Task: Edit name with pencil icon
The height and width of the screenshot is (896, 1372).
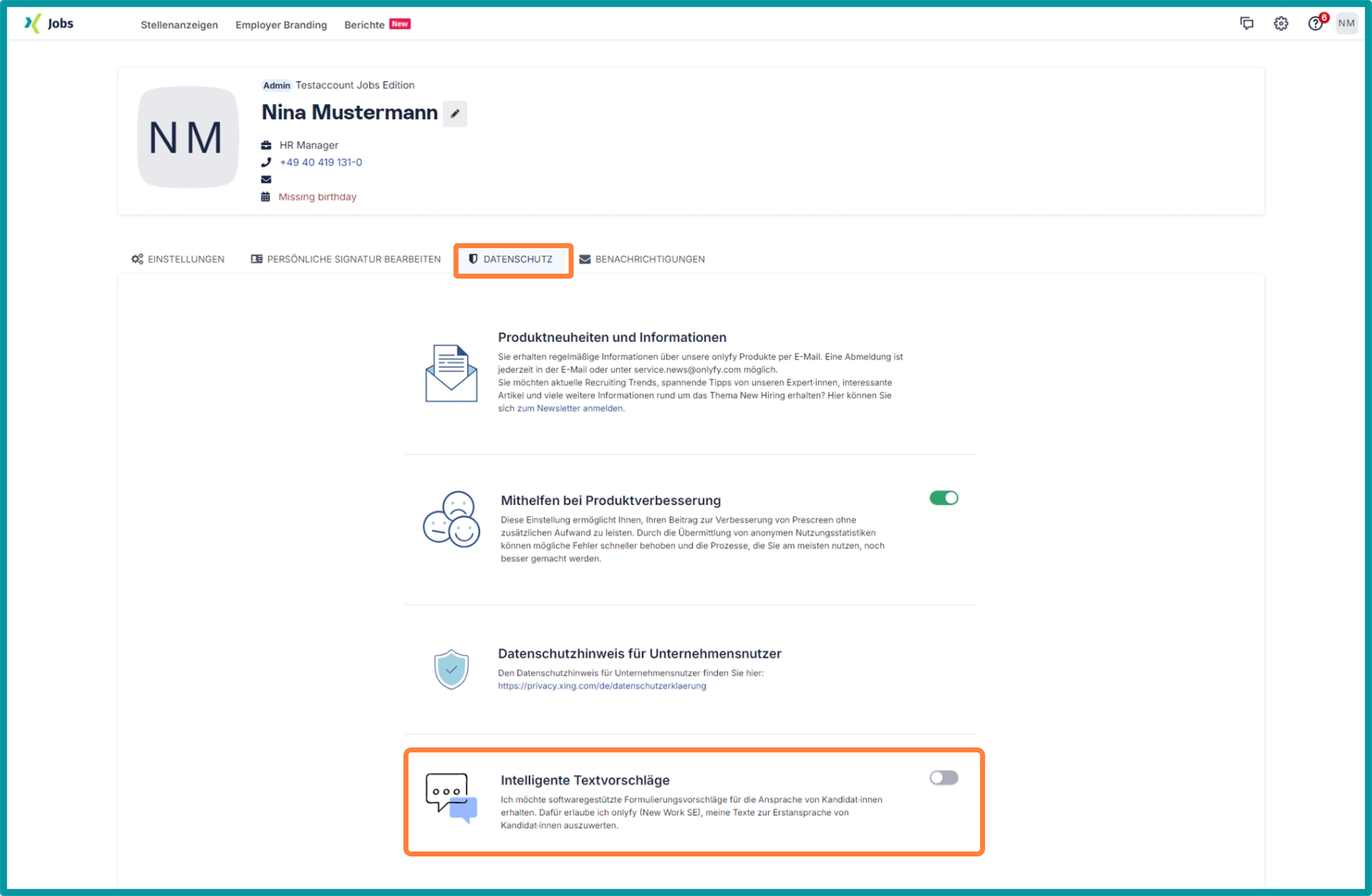Action: pos(455,114)
